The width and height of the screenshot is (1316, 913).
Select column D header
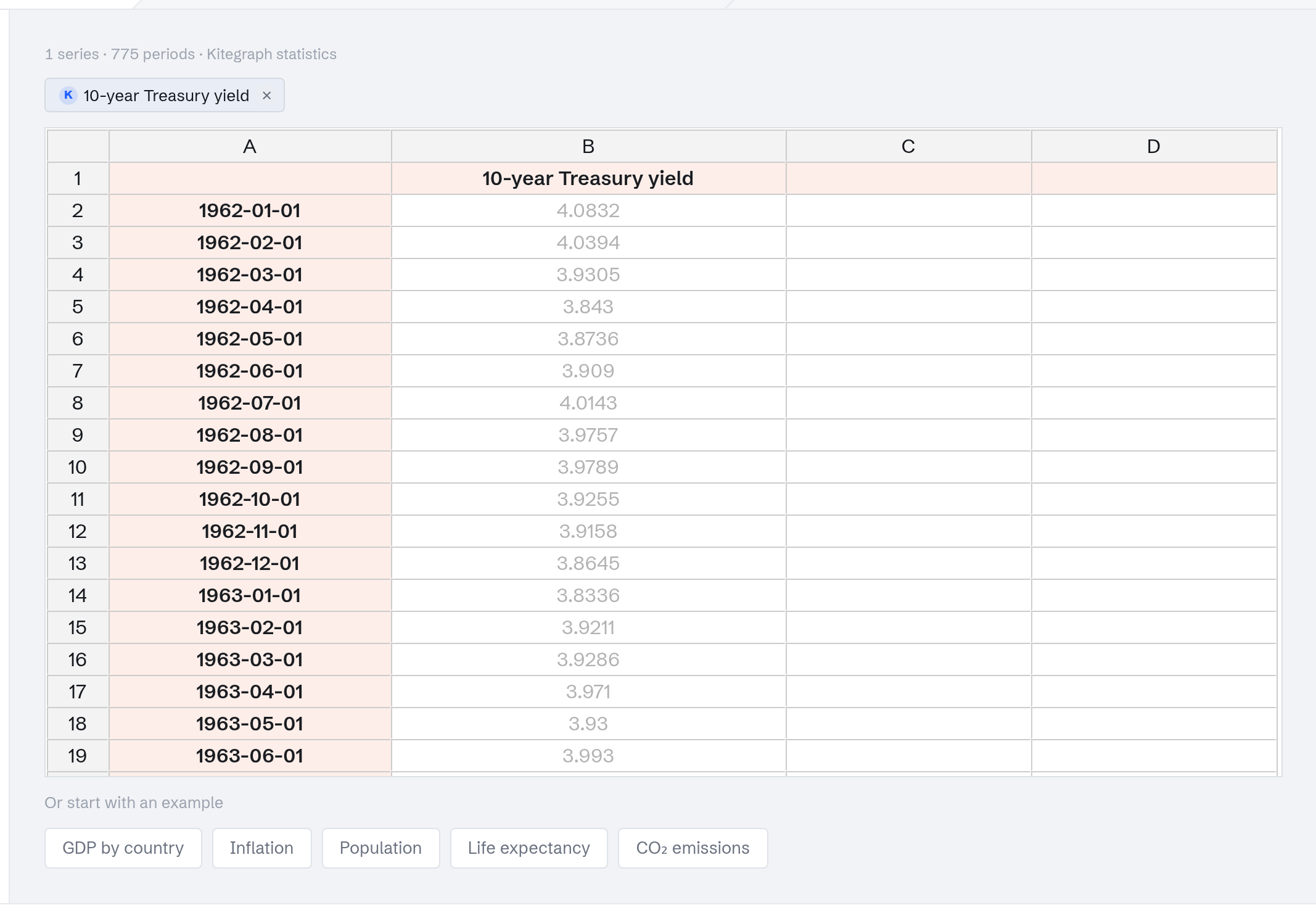coord(1154,146)
